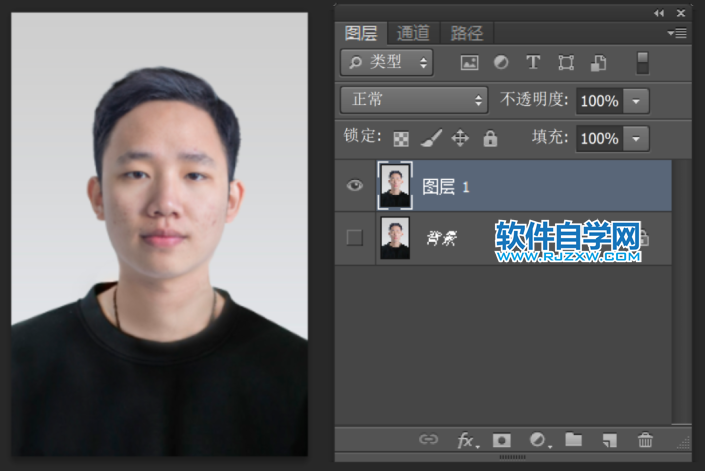The image size is (705, 471).
Task: Select the background layer thumbnail
Action: (x=395, y=238)
